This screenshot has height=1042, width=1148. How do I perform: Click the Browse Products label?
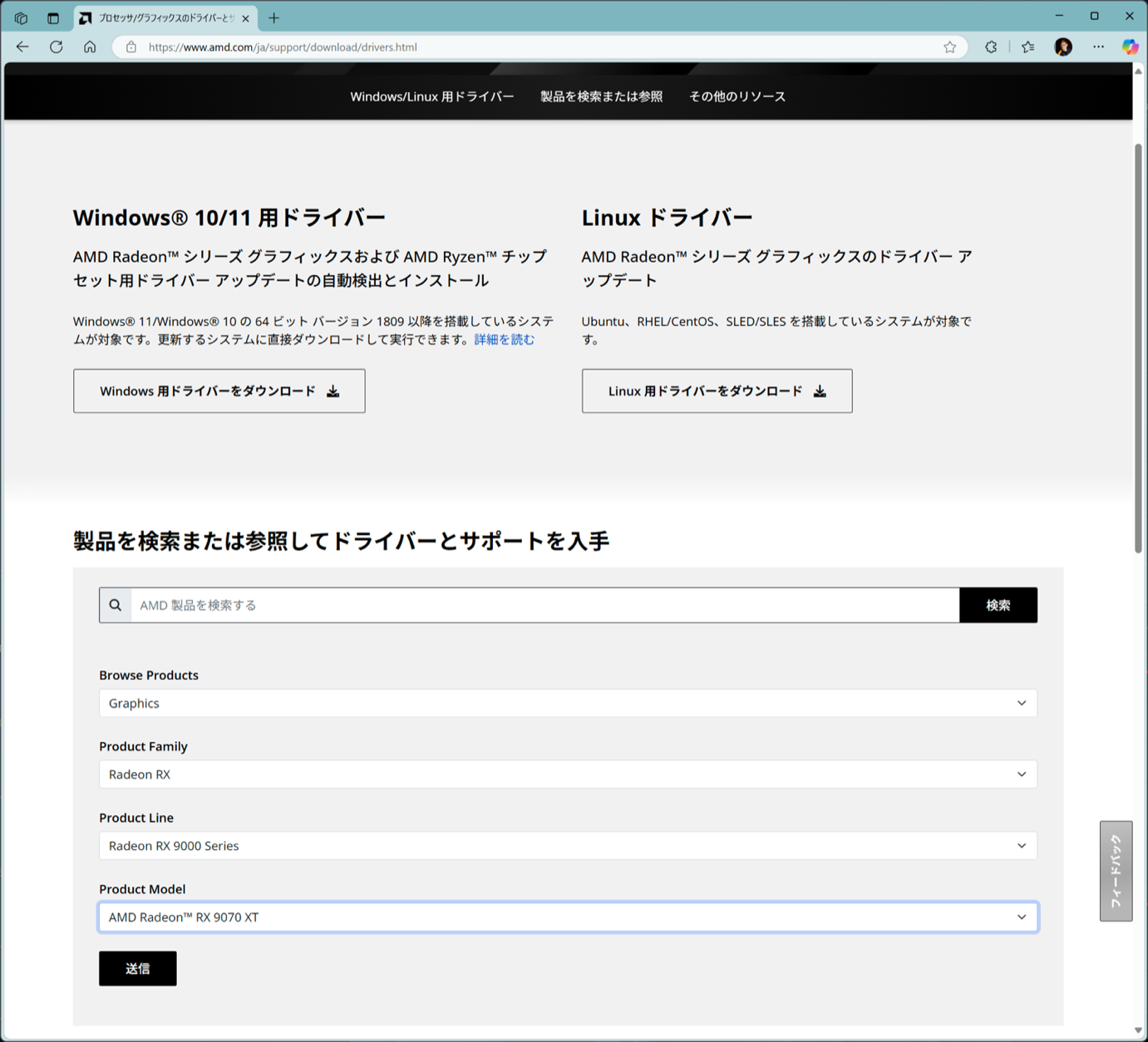[149, 675]
